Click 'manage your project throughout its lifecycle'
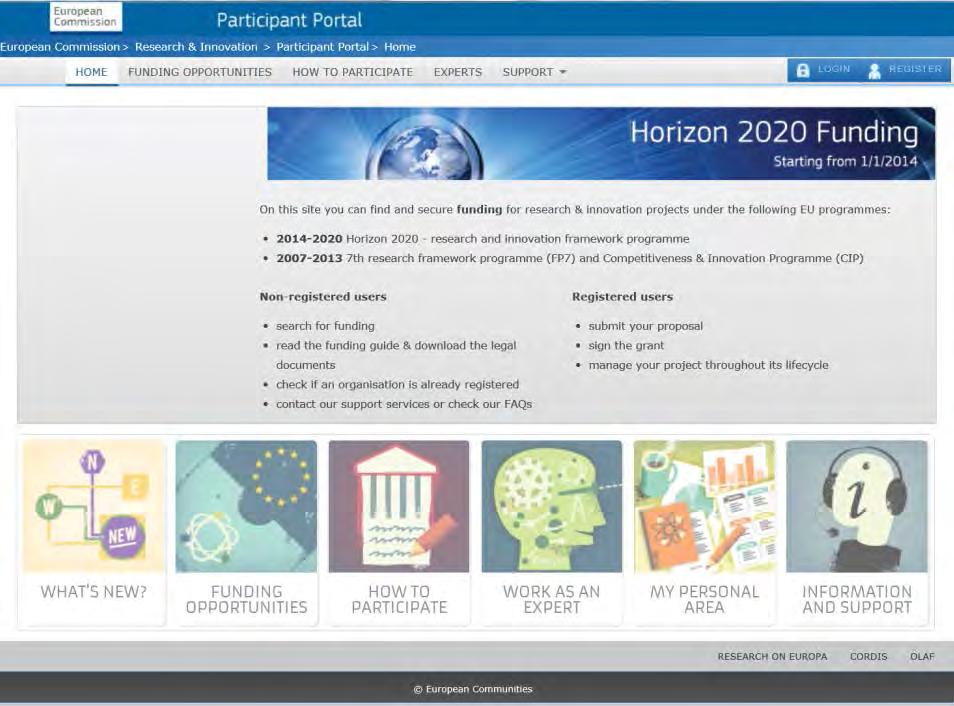Image resolution: width=954 pixels, height=706 pixels. click(708, 365)
